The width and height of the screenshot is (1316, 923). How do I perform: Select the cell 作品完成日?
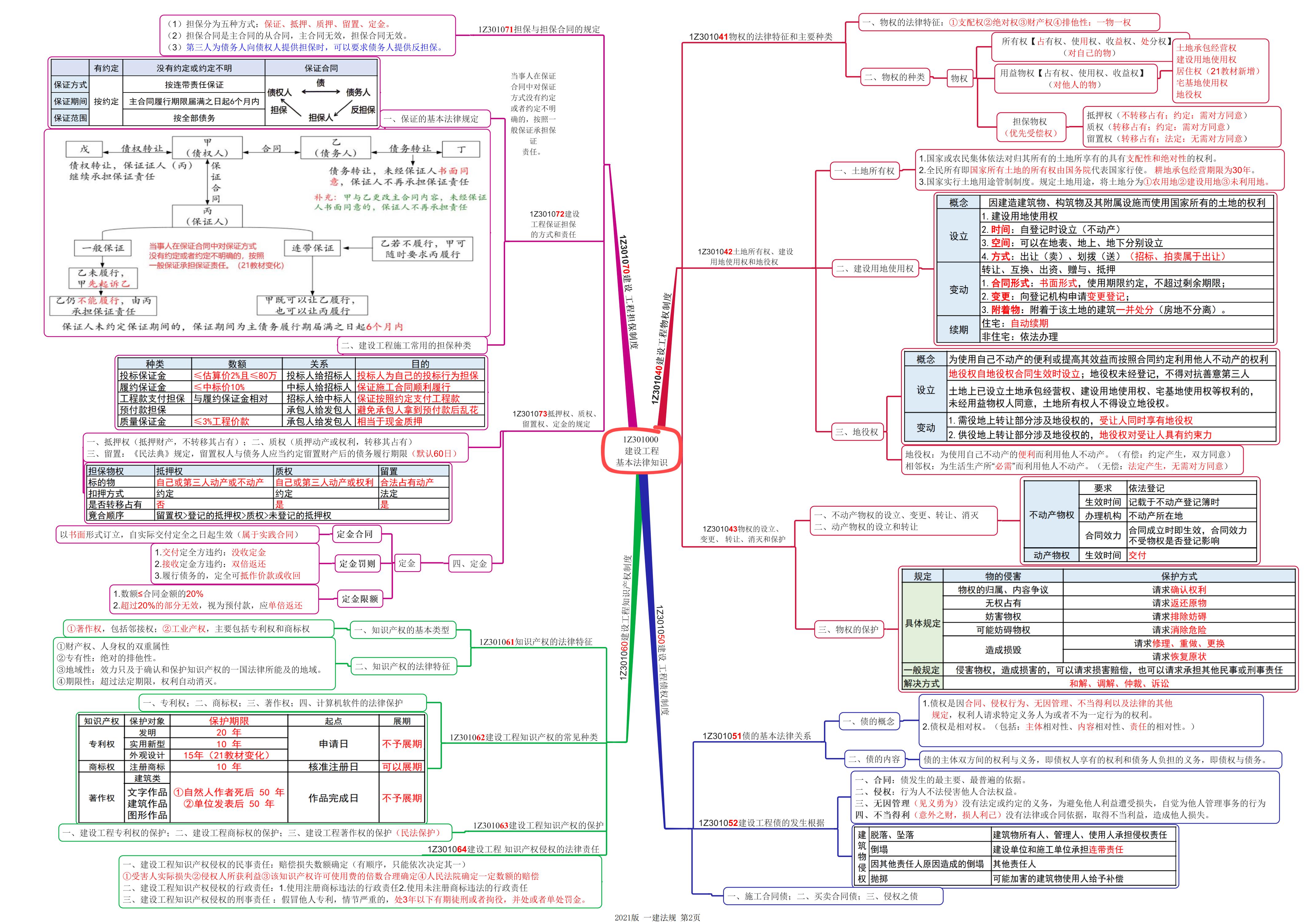(x=333, y=798)
